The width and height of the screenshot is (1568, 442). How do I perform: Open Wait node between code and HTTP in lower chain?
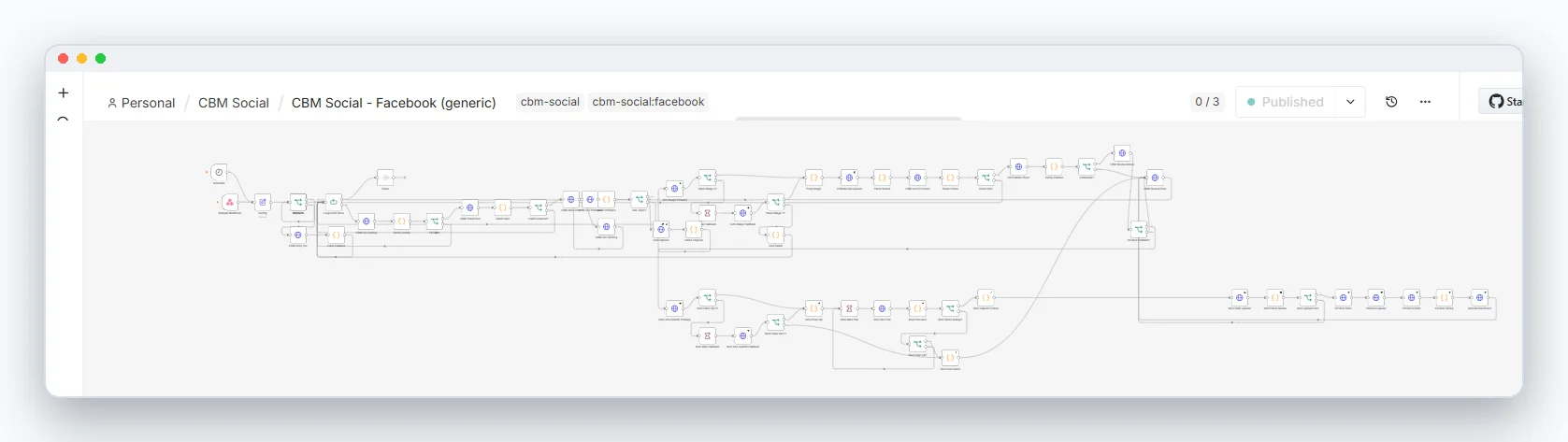coord(849,308)
